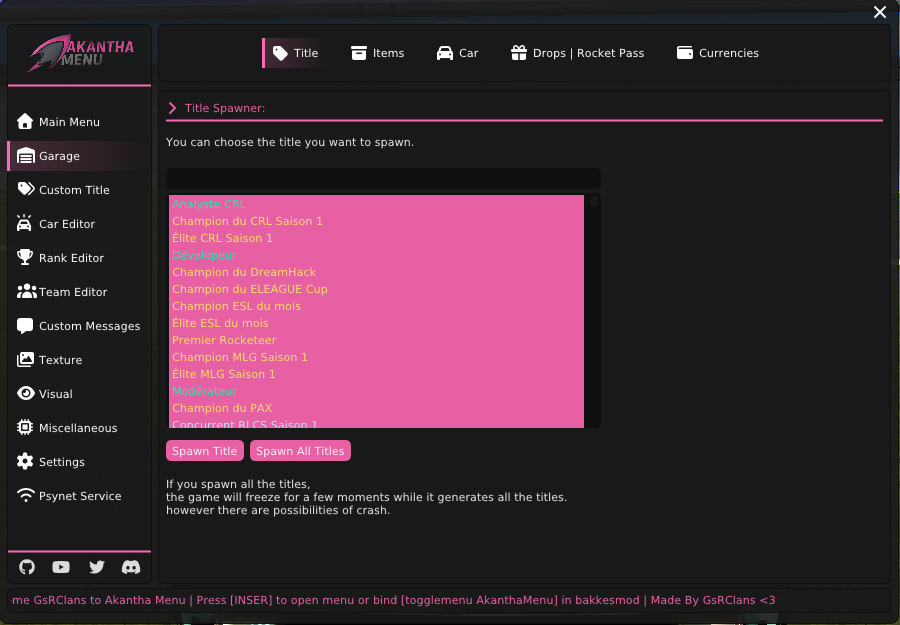This screenshot has height=625, width=900.
Task: Open Custom Title in the sidebar
Action: 74,190
